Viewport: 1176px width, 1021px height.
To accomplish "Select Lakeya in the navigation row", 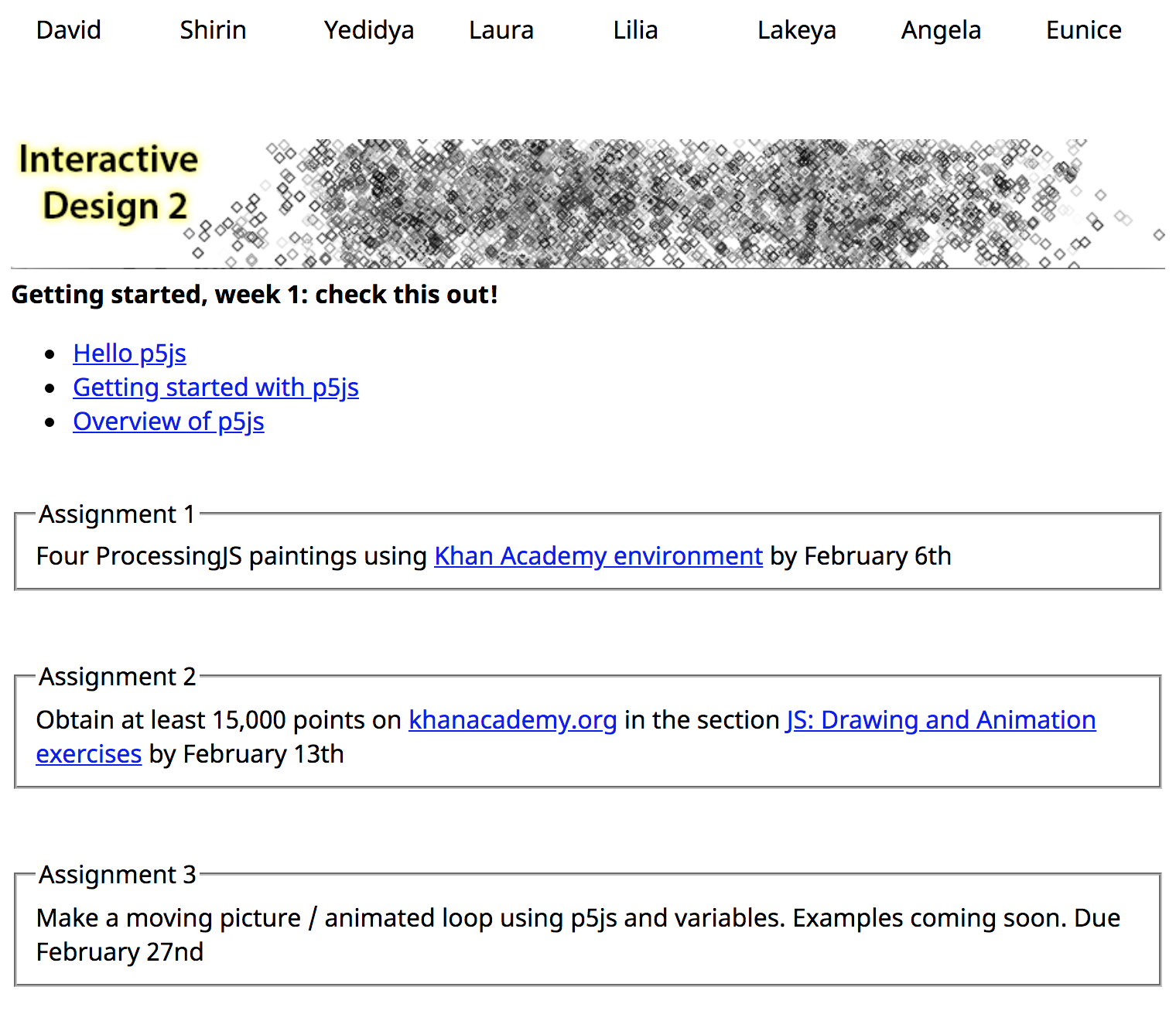I will click(x=796, y=30).
